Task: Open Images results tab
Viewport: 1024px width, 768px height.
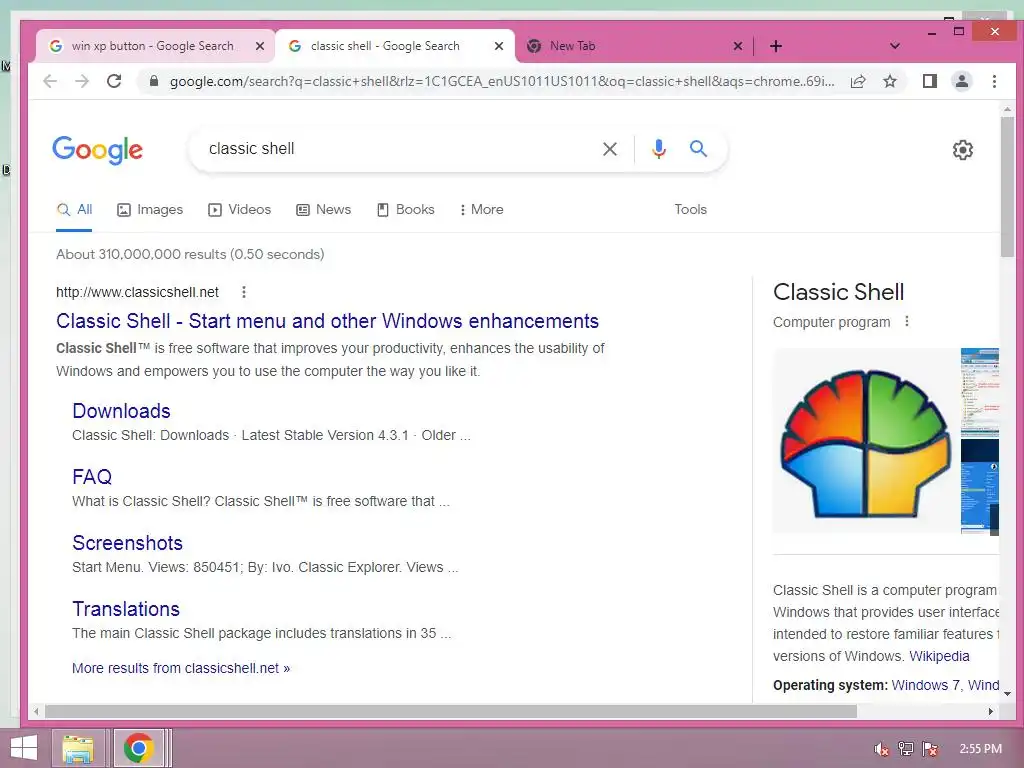Action: [x=150, y=210]
